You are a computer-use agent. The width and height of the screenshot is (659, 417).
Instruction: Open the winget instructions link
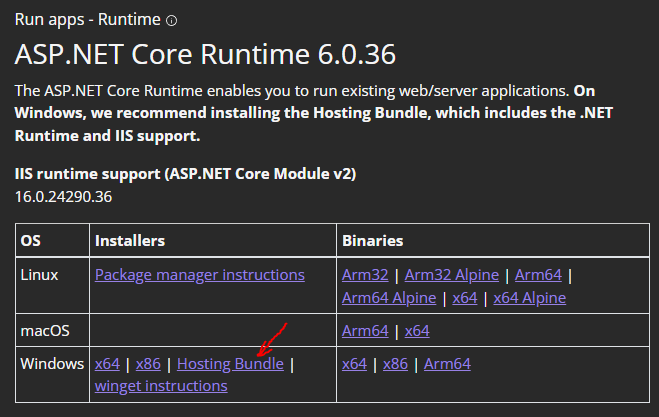161,386
